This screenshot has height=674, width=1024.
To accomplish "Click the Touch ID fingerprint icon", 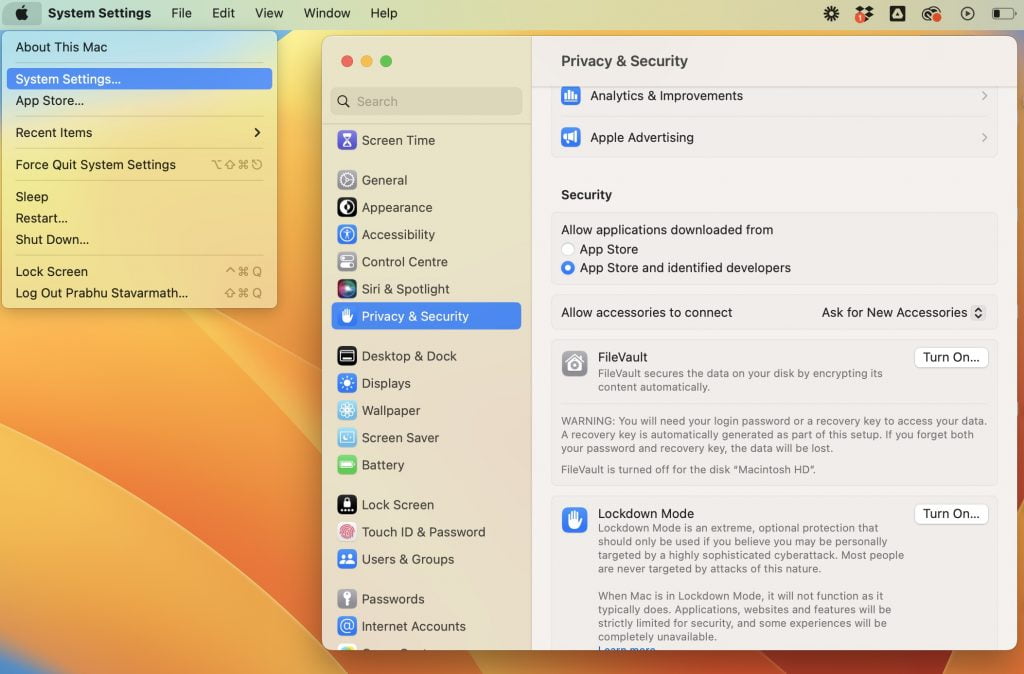I will pyautogui.click(x=347, y=532).
